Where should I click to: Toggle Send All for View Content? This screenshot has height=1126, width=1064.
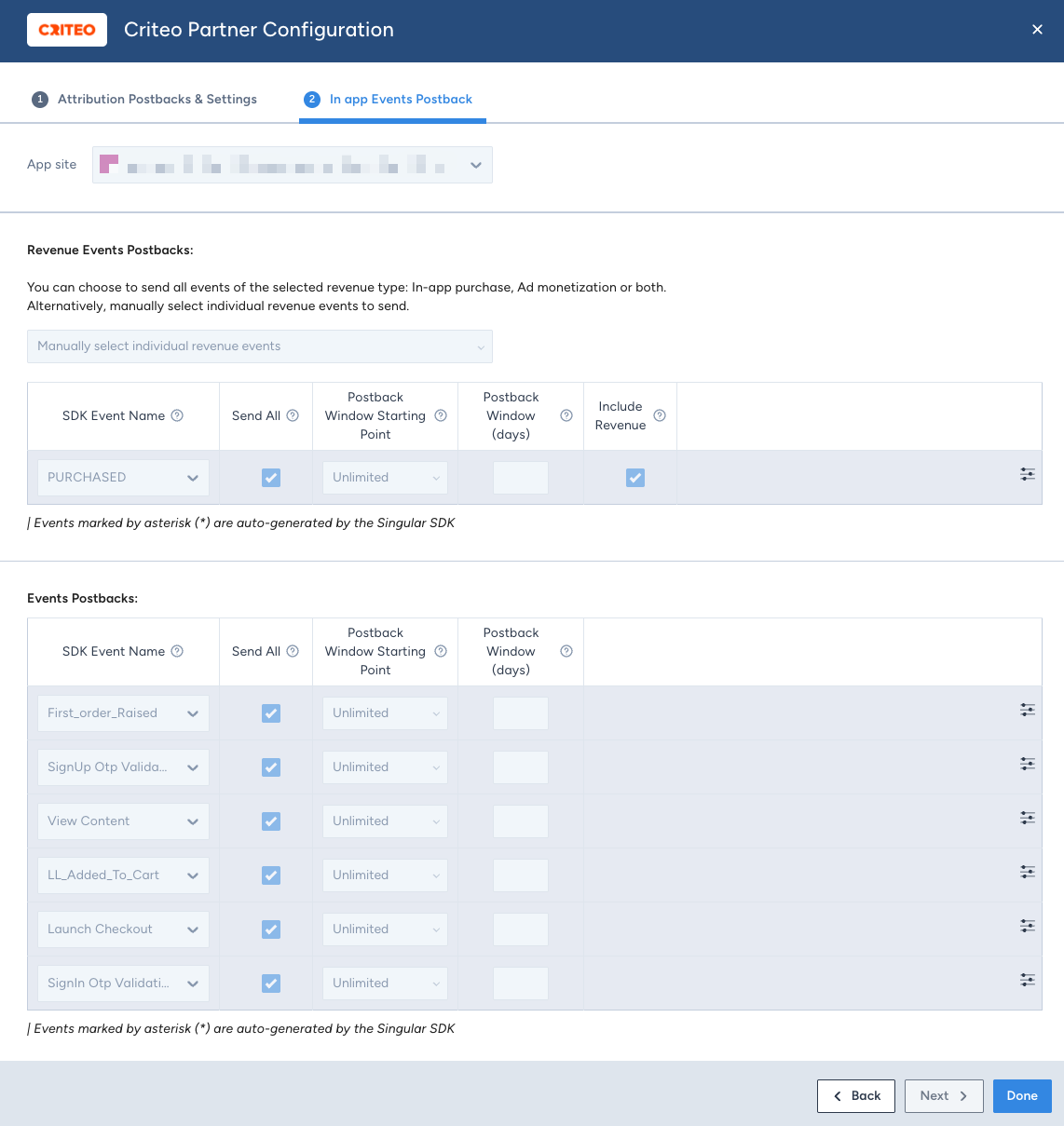pyautogui.click(x=271, y=821)
